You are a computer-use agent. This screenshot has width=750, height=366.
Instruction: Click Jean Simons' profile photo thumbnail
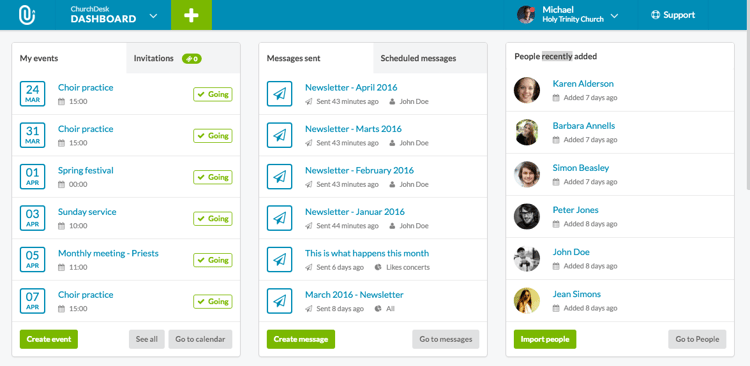pos(527,300)
